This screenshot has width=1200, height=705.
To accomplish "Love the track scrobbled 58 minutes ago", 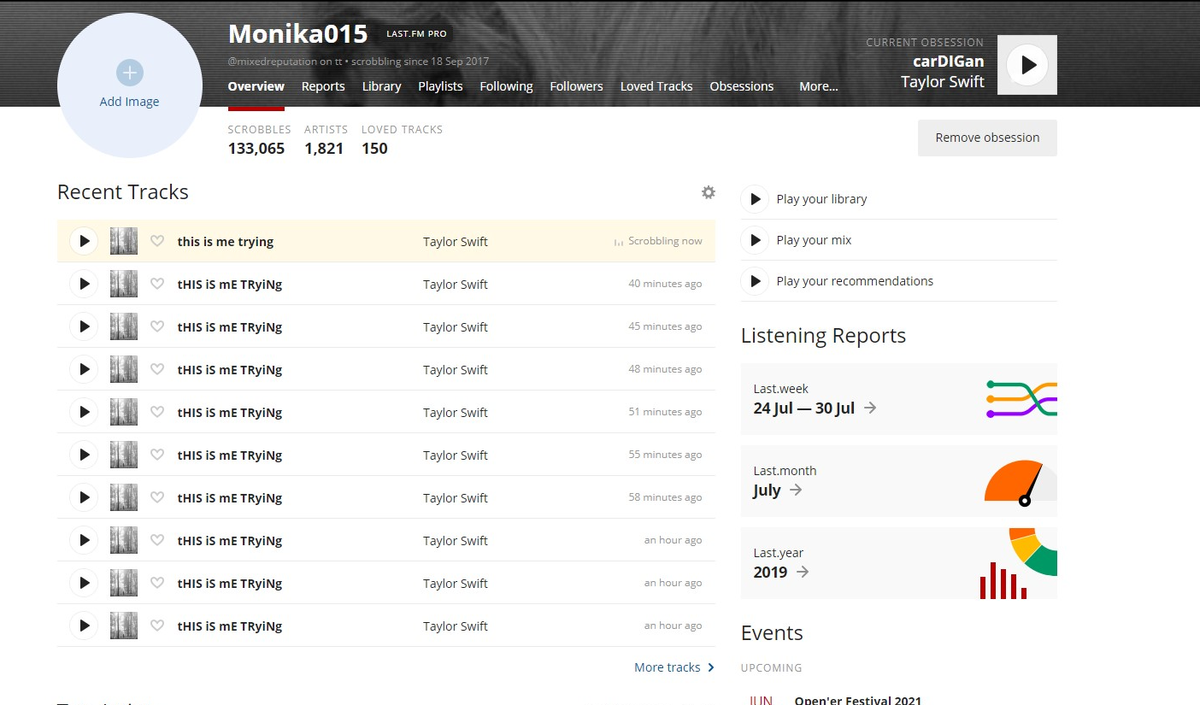I will pos(157,498).
